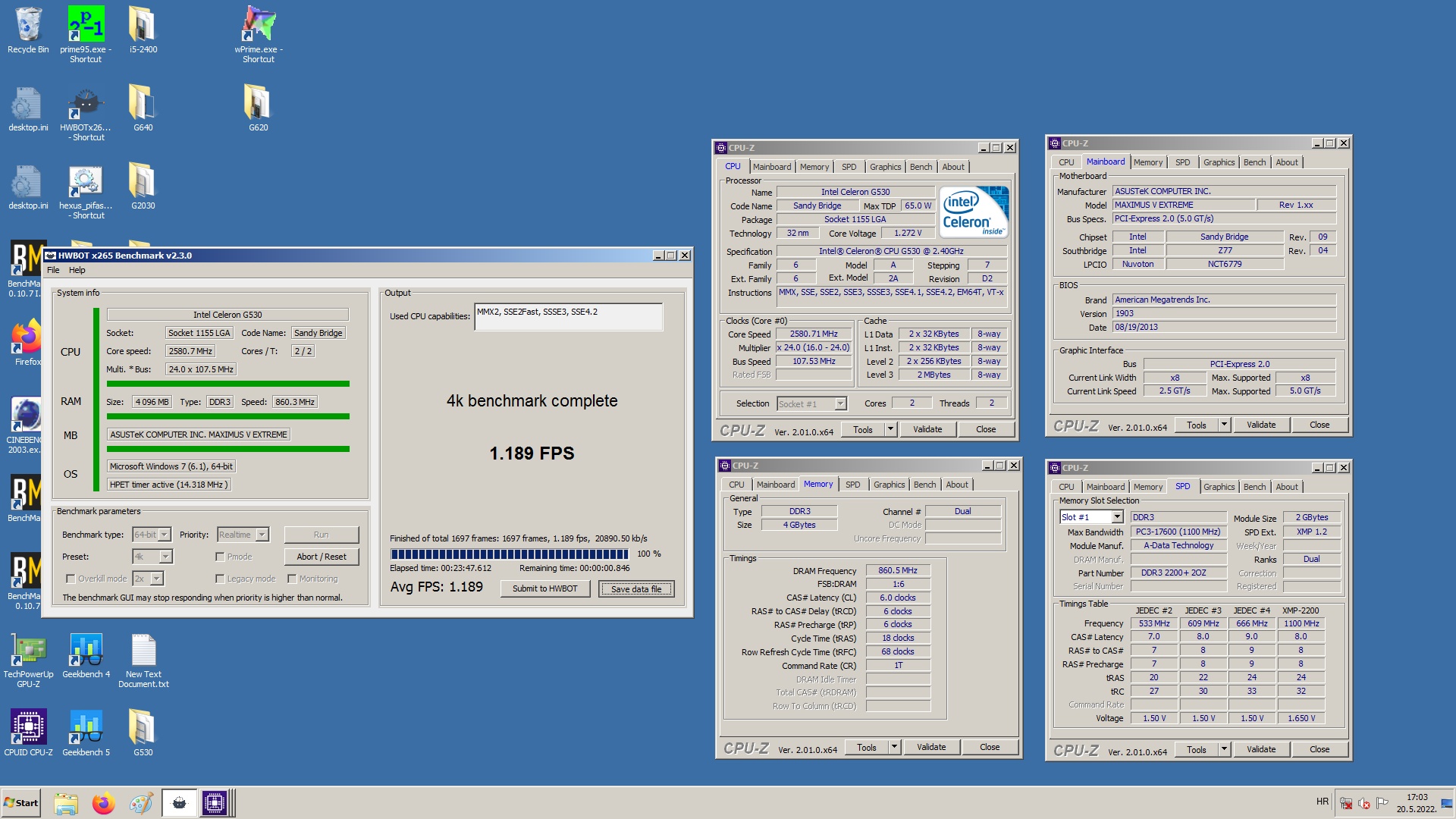The width and height of the screenshot is (1456, 819).
Task: Switch to HWBOT x265 taskbar button
Action: point(179,803)
